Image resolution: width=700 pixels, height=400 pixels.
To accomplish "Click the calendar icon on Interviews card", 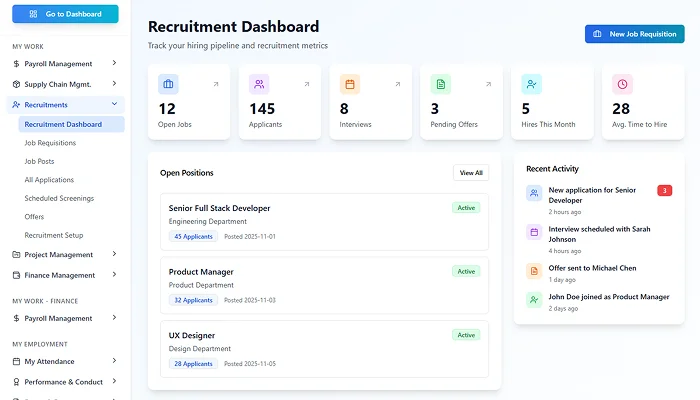I will pyautogui.click(x=349, y=84).
